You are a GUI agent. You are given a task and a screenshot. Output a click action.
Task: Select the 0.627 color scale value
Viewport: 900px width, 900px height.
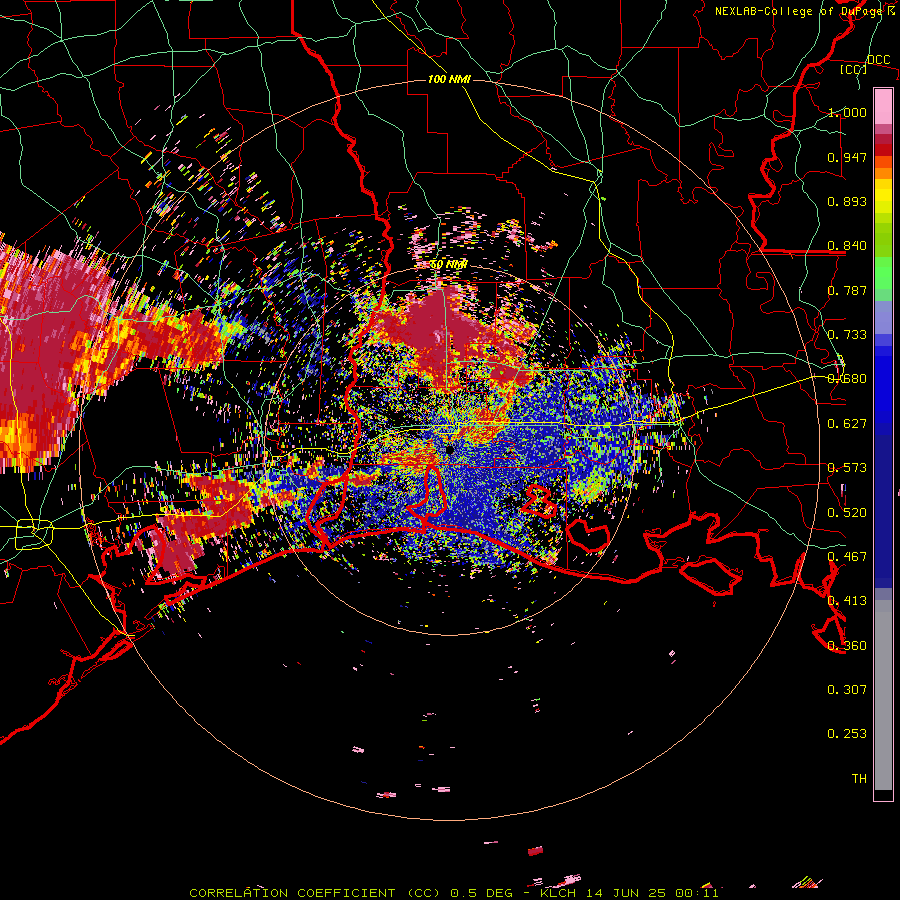tap(847, 424)
